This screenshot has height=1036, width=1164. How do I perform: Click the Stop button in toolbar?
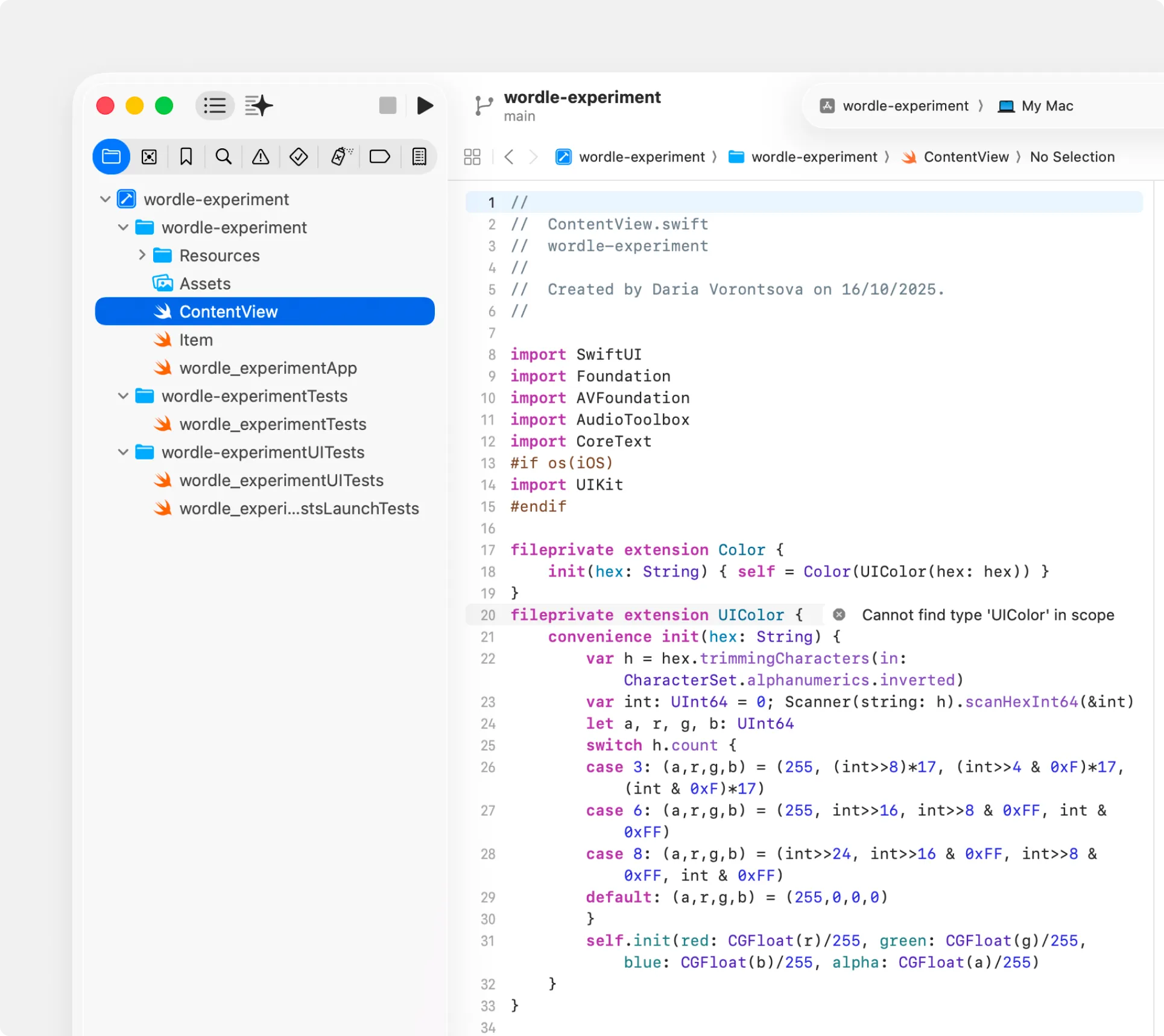388,106
